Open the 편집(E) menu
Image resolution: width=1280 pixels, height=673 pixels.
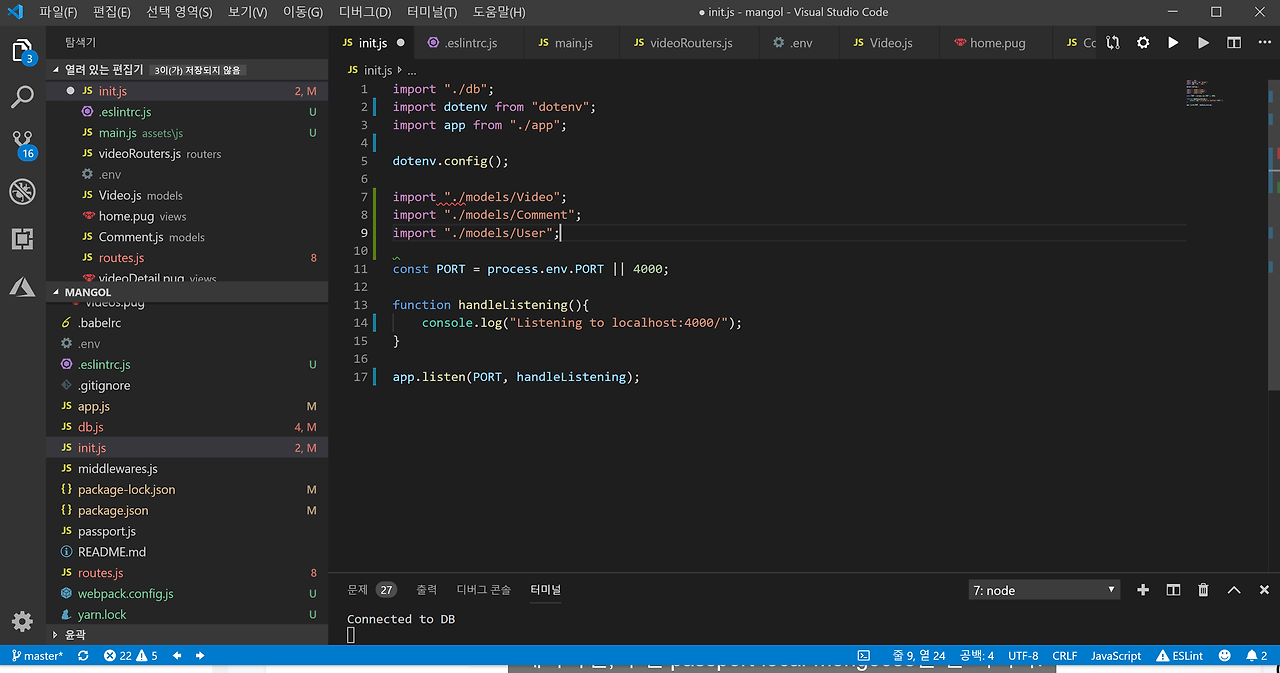coord(112,12)
